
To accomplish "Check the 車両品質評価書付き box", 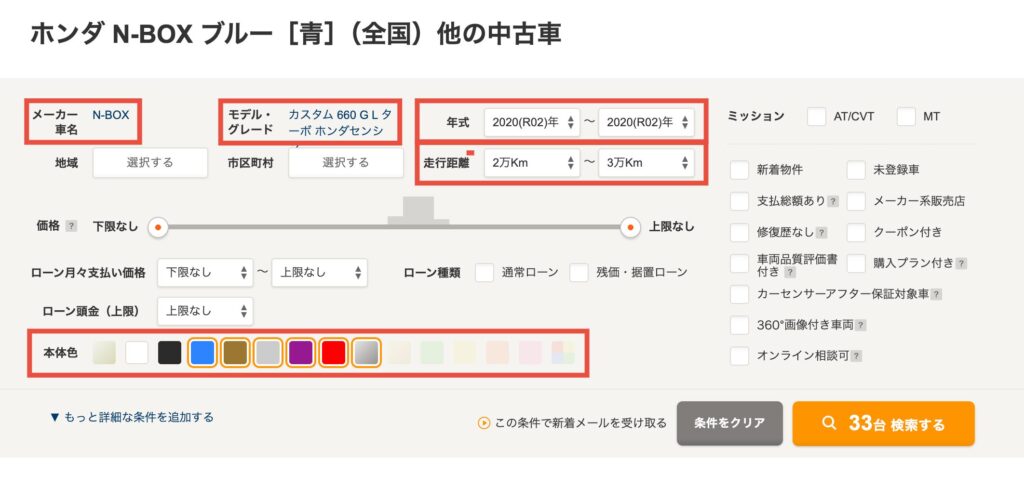I will point(739,263).
